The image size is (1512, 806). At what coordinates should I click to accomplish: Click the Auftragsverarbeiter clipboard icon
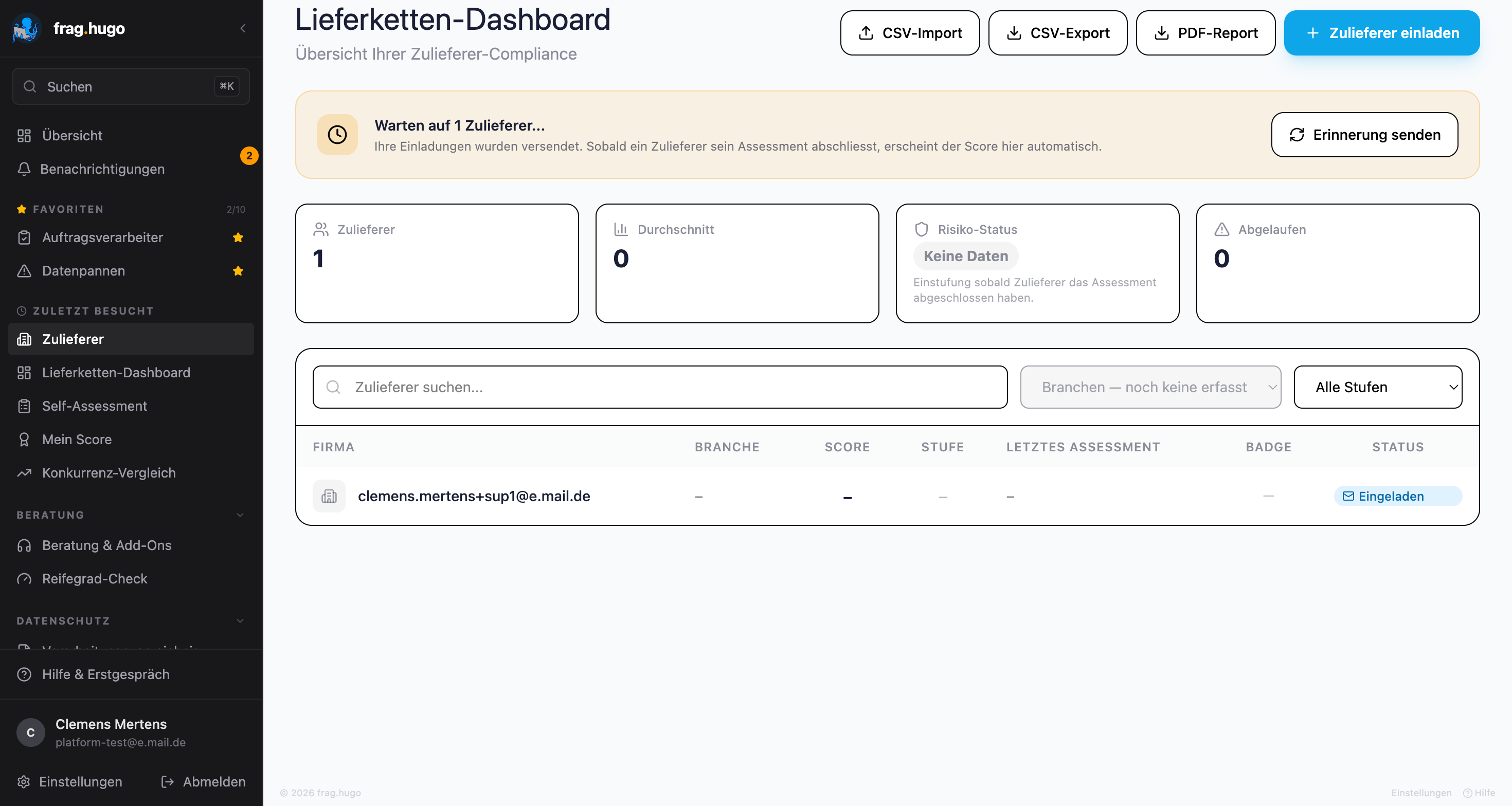pos(24,237)
